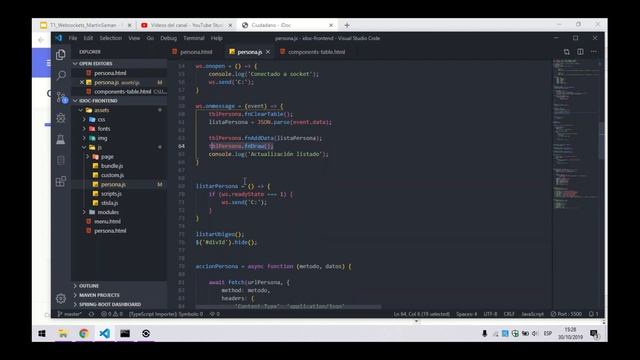Change line ending via CRLF status
Image resolution: width=640 pixels, height=360 pixels.
coord(509,314)
